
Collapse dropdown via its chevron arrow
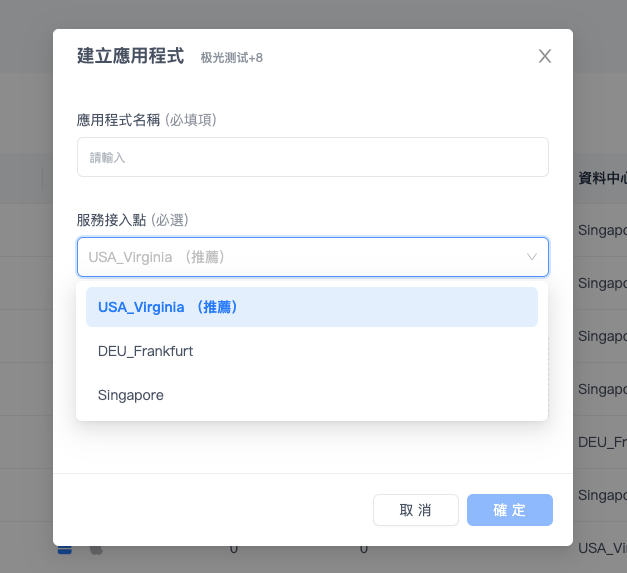(531, 257)
